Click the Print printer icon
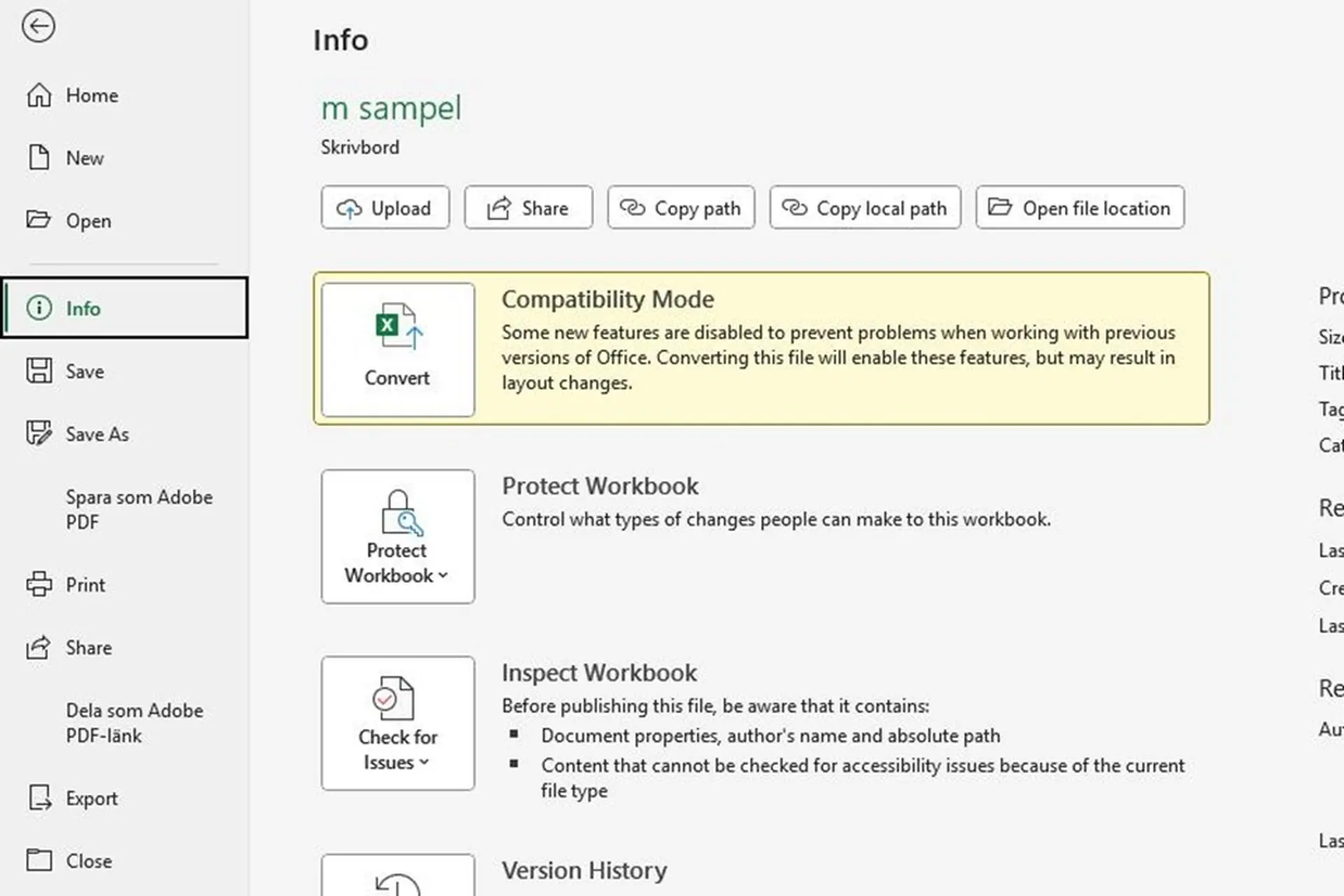Image resolution: width=1344 pixels, height=896 pixels. pos(39,584)
